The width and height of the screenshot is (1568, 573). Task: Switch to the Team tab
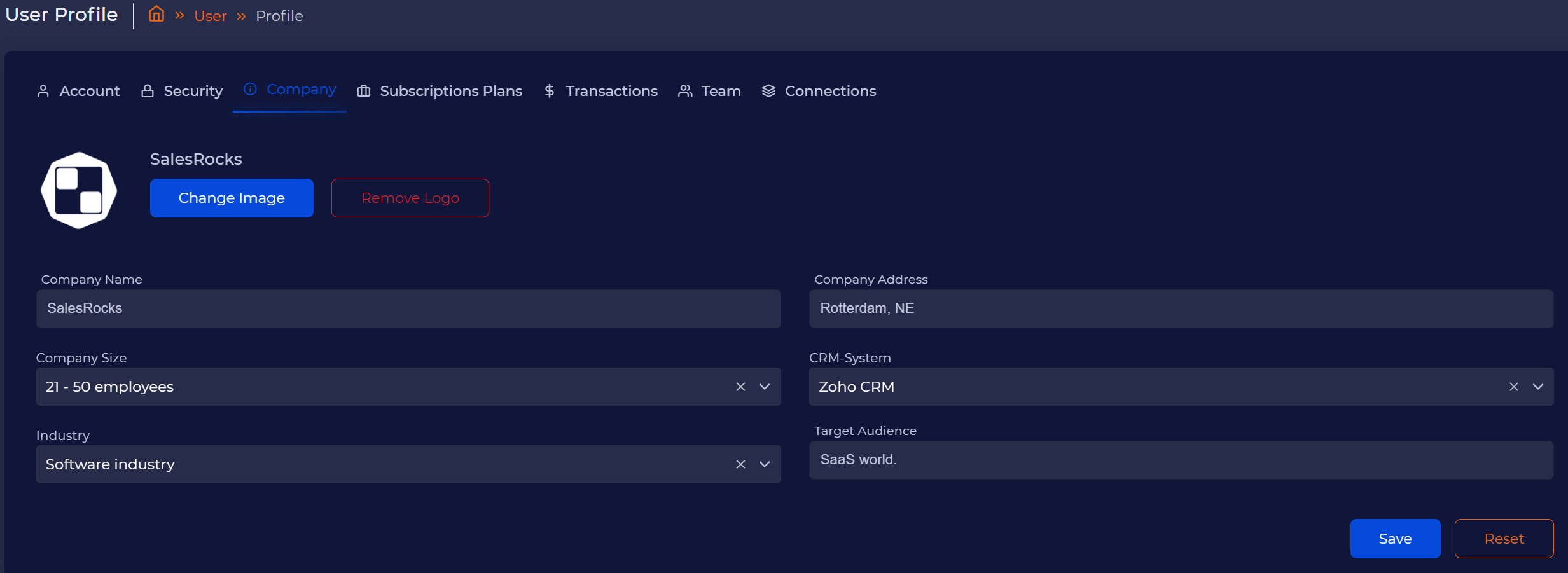point(709,91)
